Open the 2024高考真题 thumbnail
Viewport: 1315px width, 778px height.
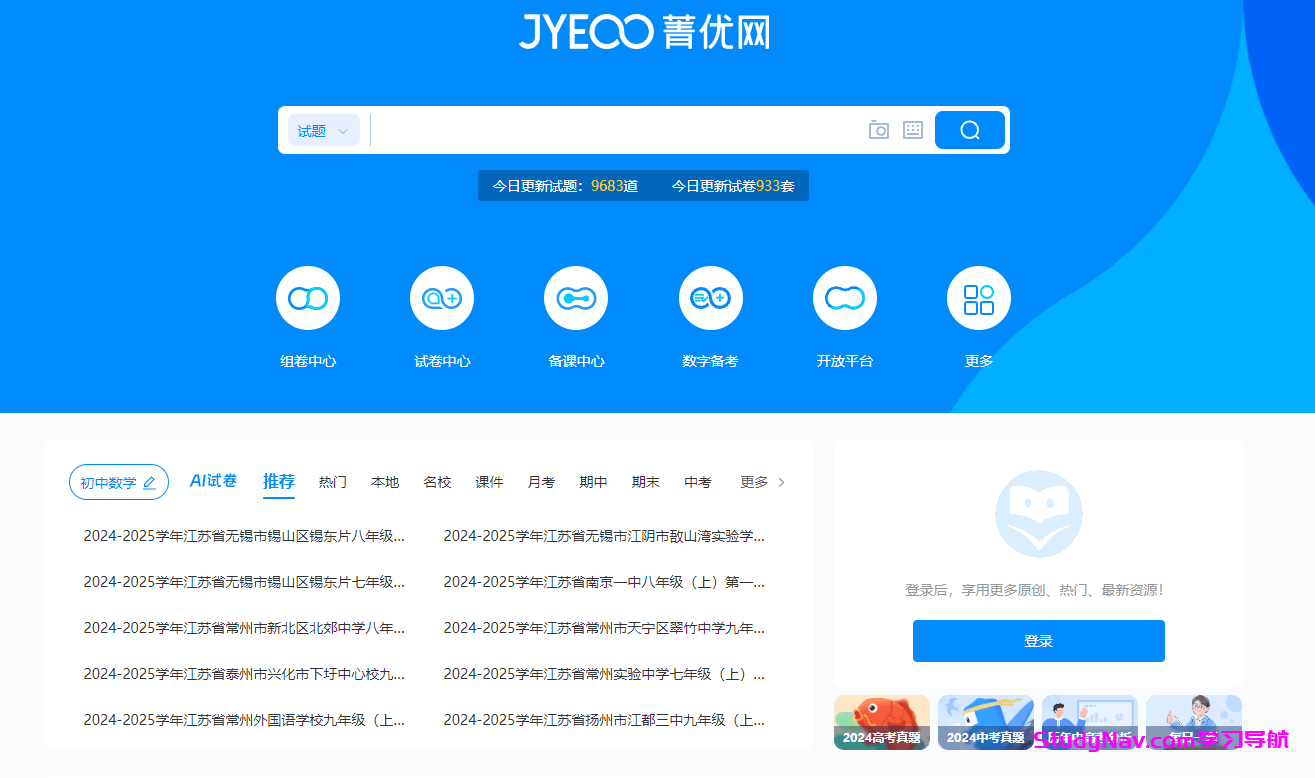pyautogui.click(x=881, y=722)
